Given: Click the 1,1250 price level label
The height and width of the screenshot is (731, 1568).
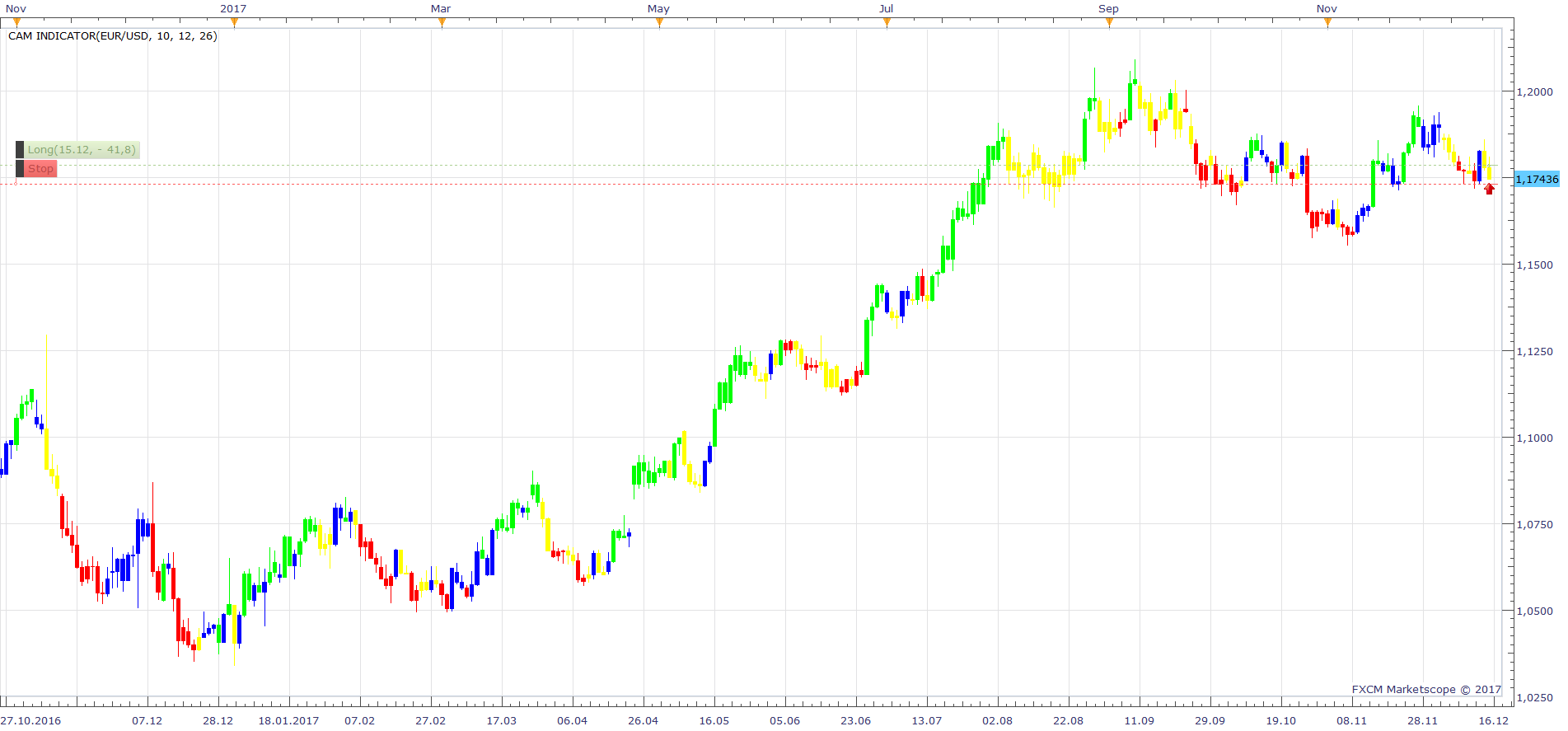Looking at the screenshot, I should (x=1534, y=351).
